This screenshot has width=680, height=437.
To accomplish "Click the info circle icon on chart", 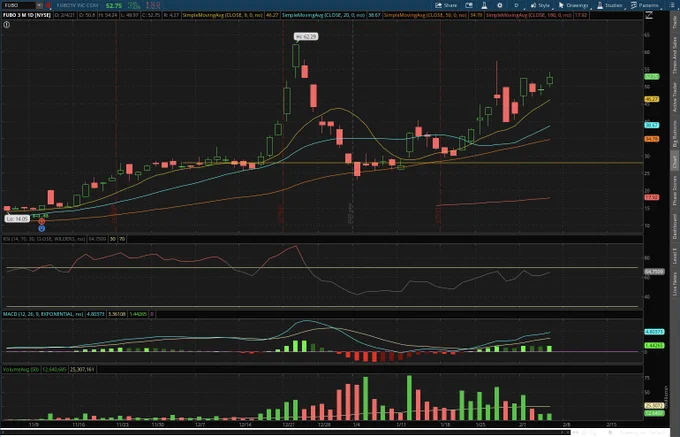I will click(7, 25).
